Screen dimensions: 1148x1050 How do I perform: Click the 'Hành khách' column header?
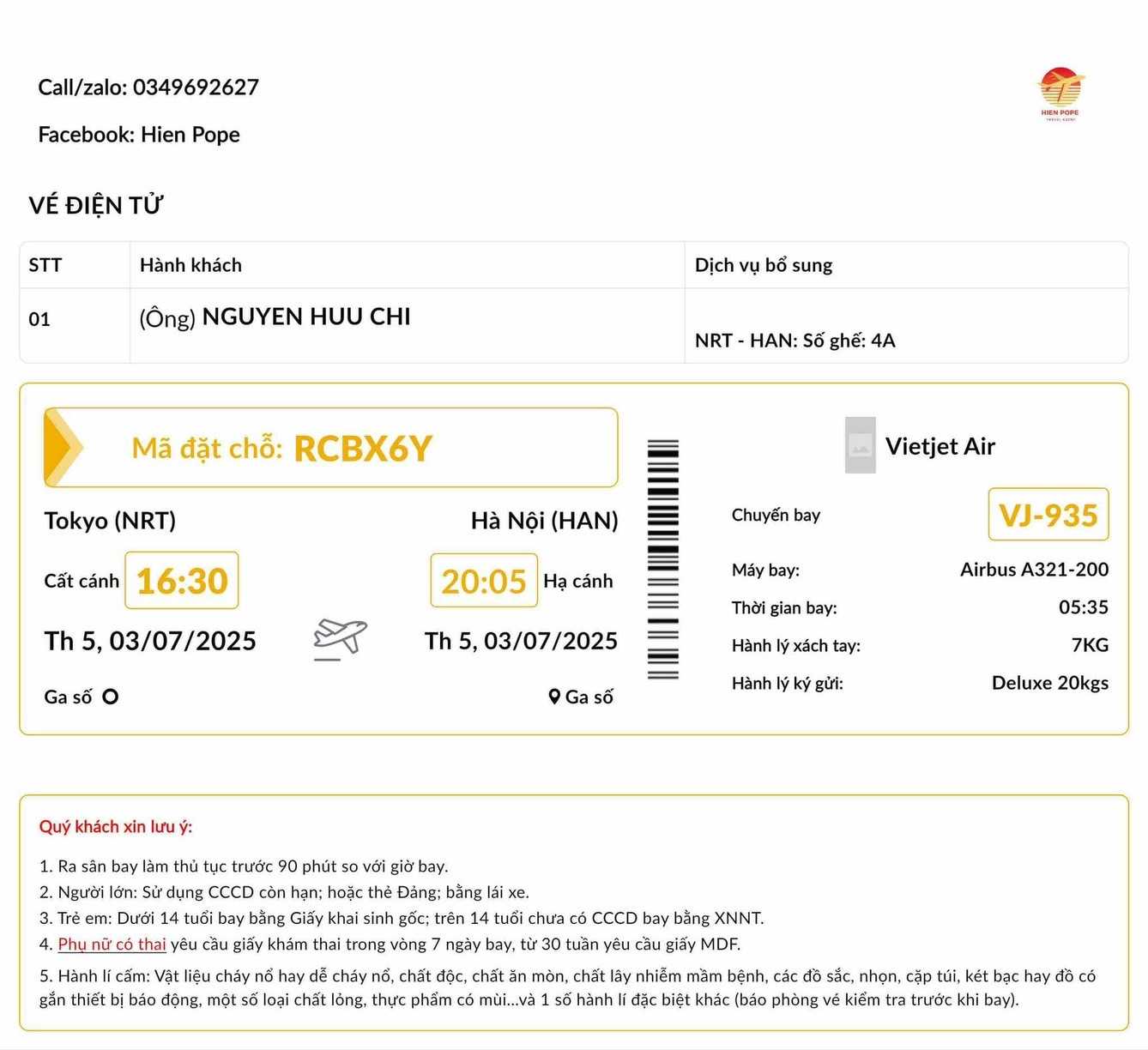pyautogui.click(x=190, y=265)
